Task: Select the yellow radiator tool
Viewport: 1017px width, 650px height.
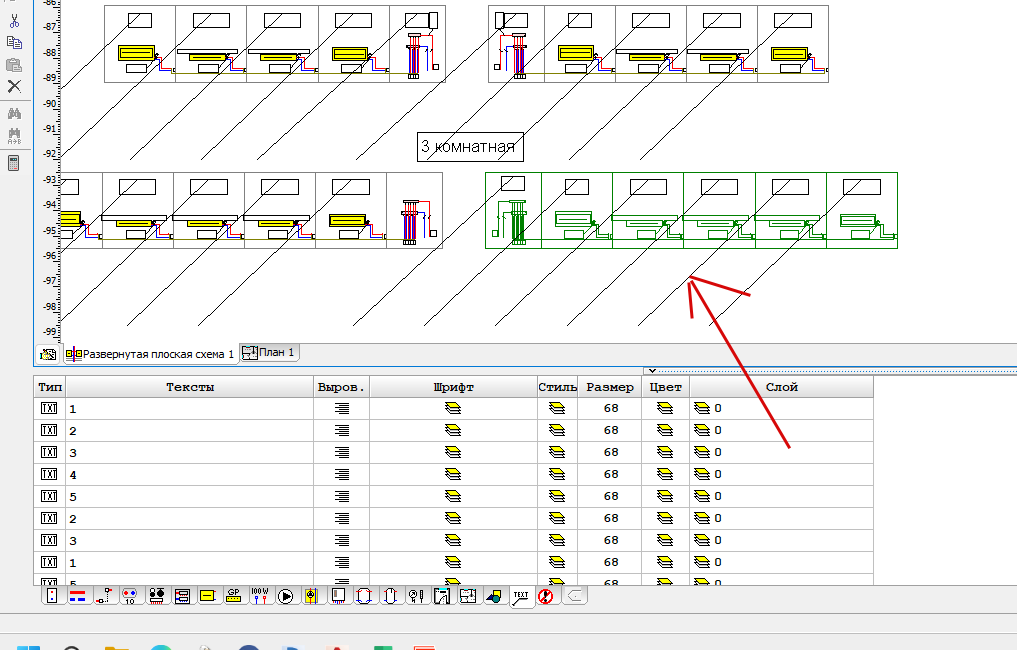Action: [208, 596]
